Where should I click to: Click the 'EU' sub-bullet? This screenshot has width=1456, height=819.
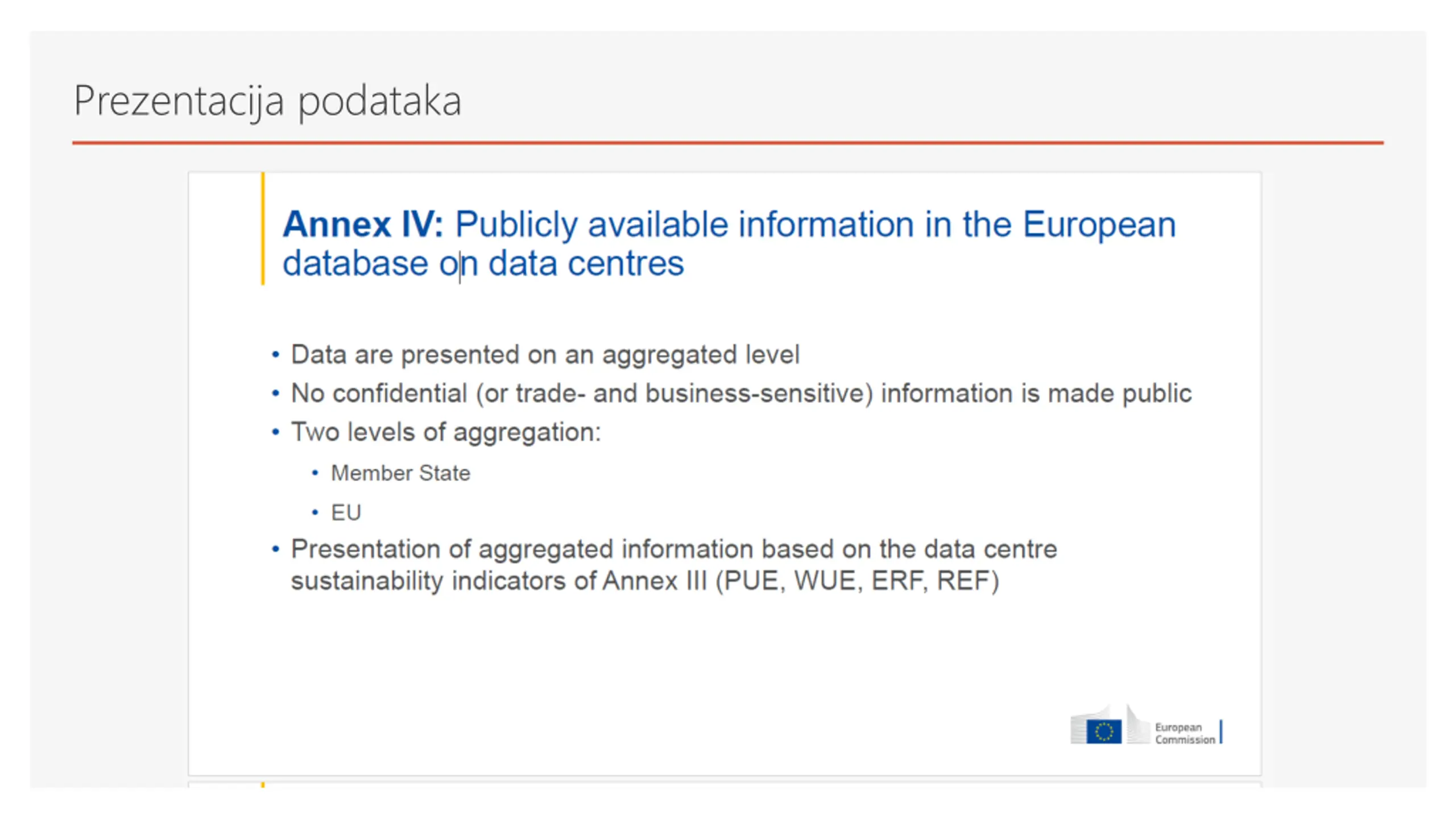point(346,513)
